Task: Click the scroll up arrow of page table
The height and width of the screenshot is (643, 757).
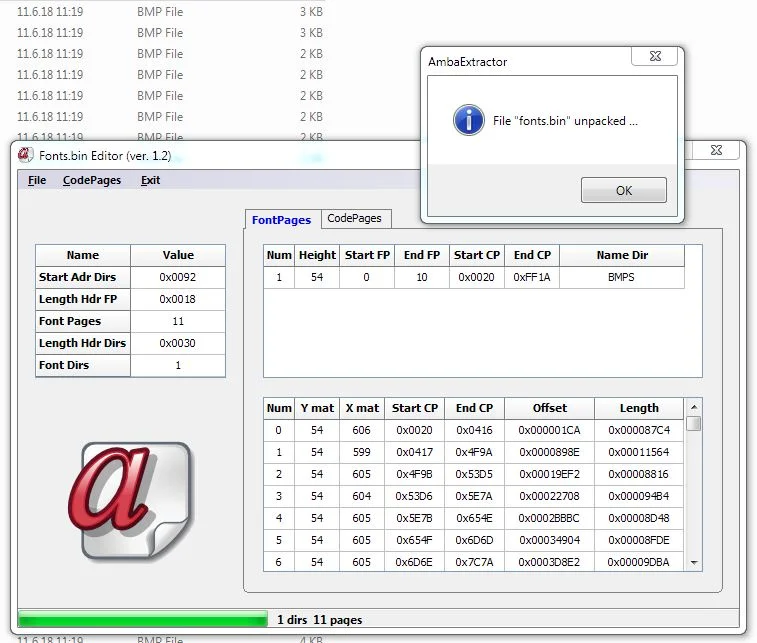Action: pos(694,407)
